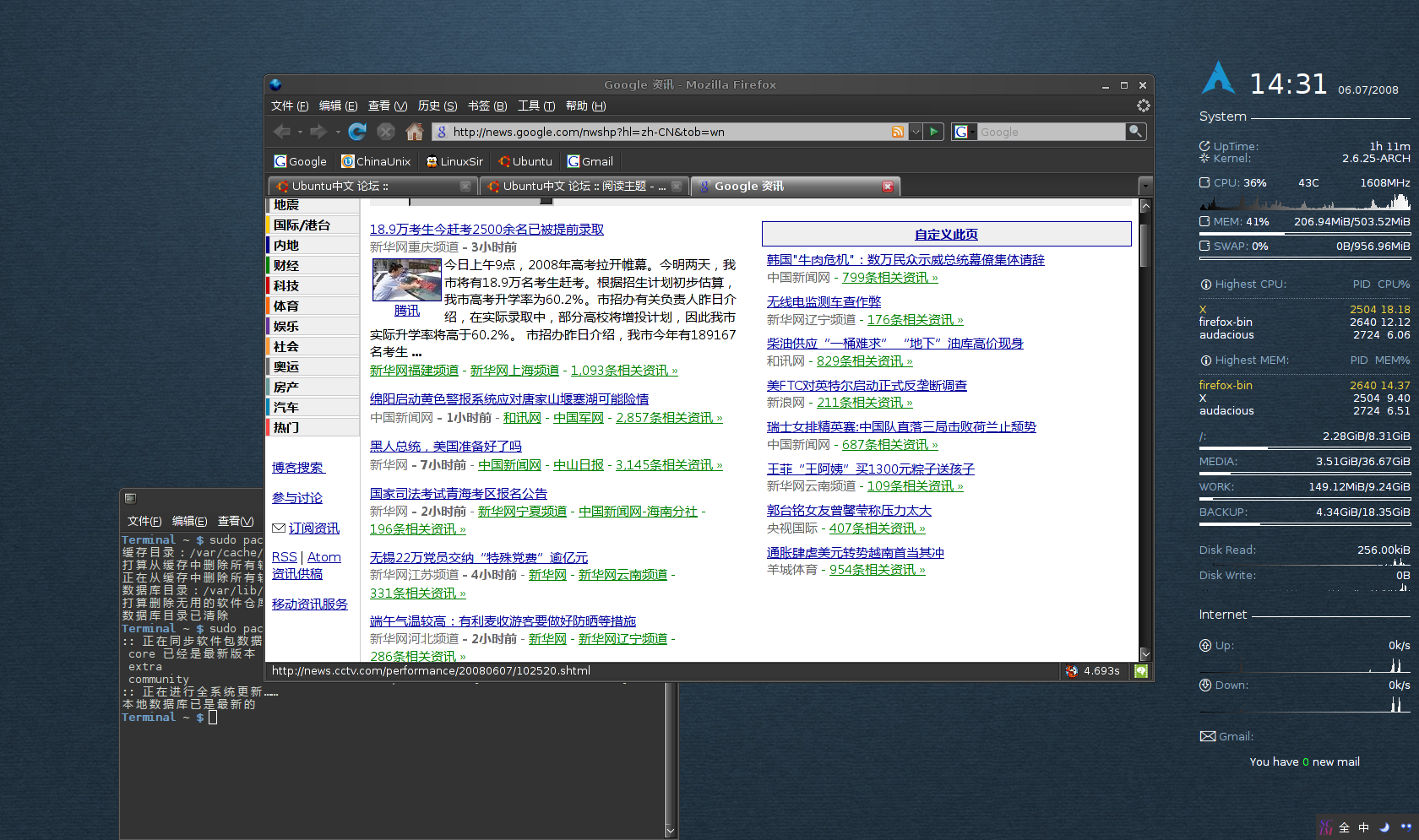The height and width of the screenshot is (840, 1419).
Task: Toggle SCIM Chinese 中 input mode
Action: 1364,828
